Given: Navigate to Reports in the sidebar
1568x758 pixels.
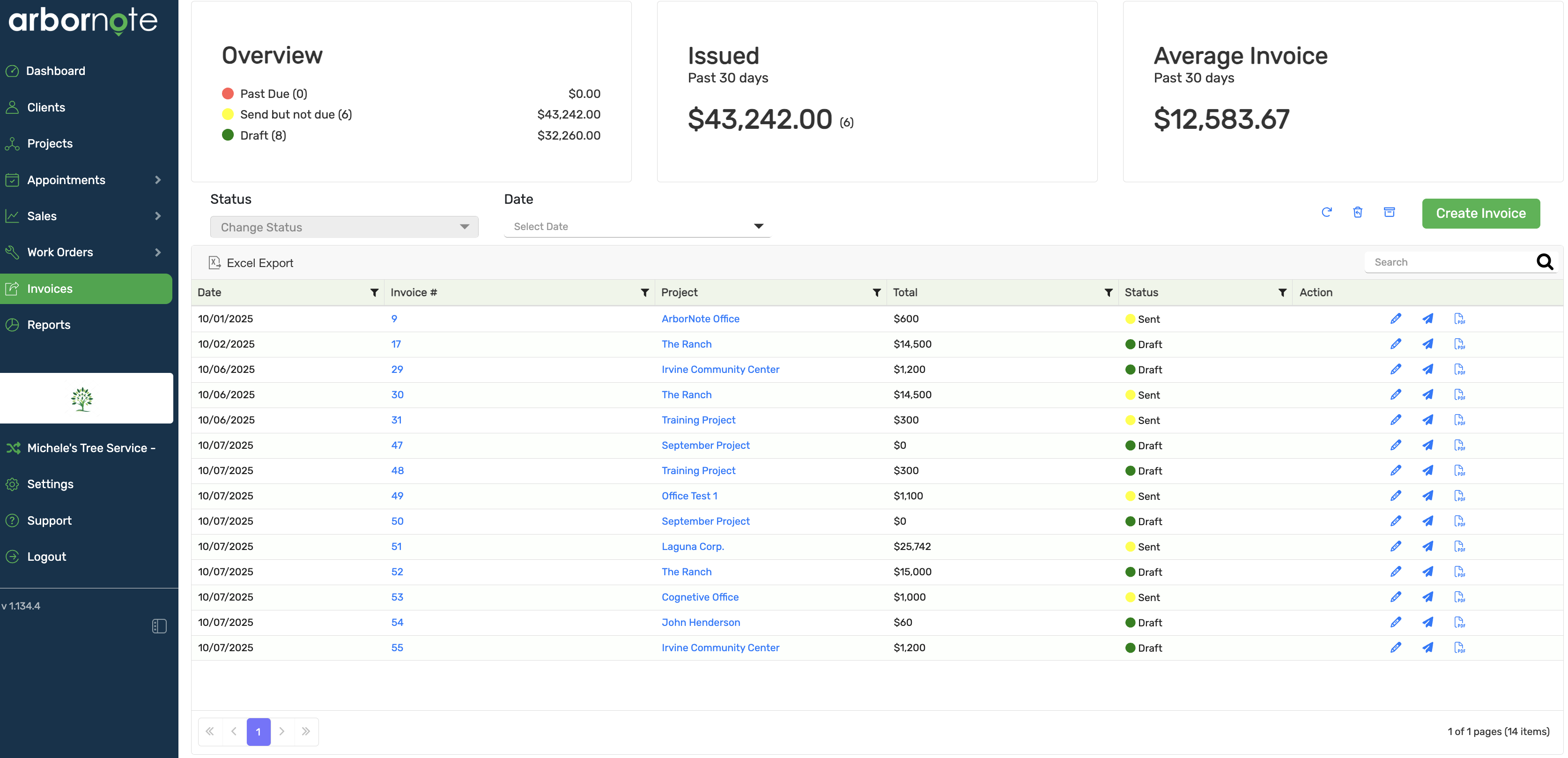Looking at the screenshot, I should click(x=49, y=325).
